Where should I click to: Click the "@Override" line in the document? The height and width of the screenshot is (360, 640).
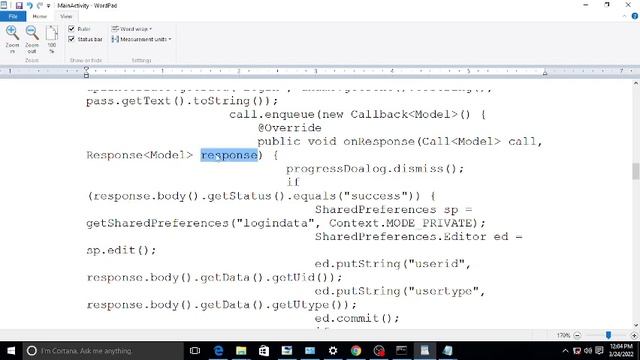coord(289,128)
